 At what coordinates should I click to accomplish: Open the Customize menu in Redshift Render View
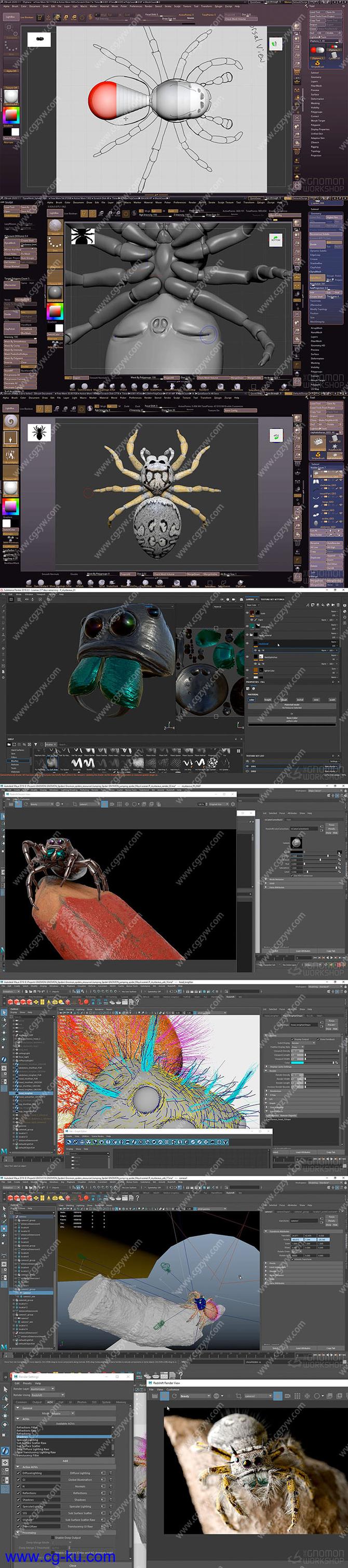point(173,1390)
